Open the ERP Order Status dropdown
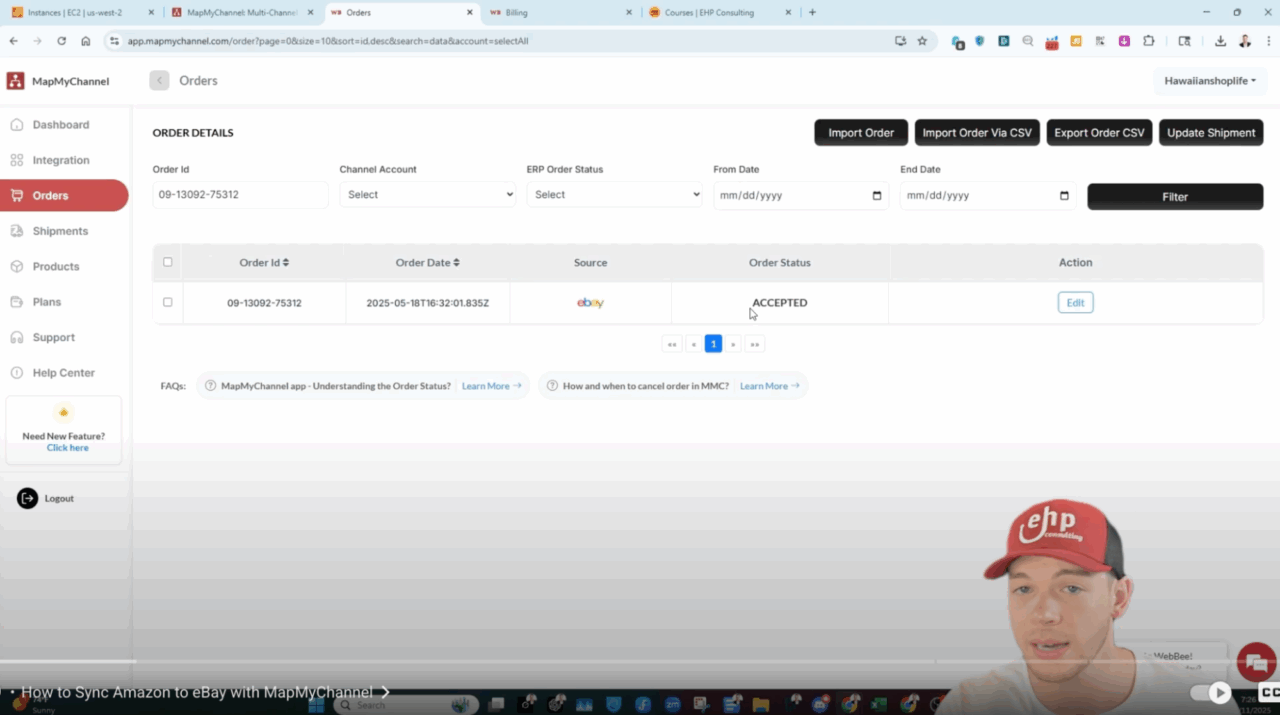Screen dimensions: 1280x715 pos(614,195)
